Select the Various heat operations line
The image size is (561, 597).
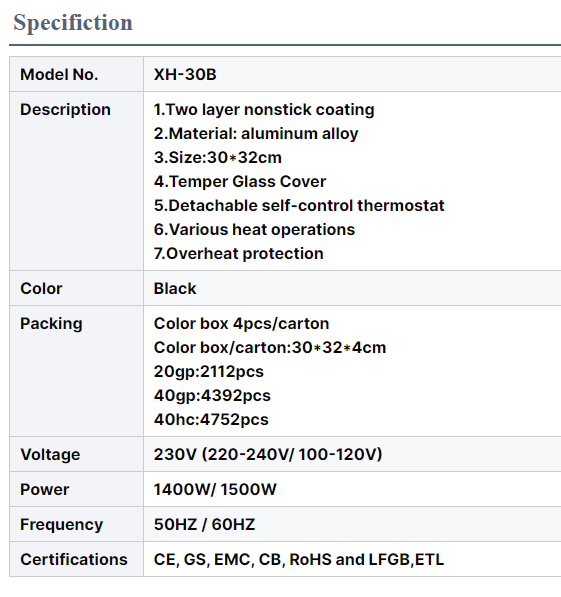coord(254,230)
